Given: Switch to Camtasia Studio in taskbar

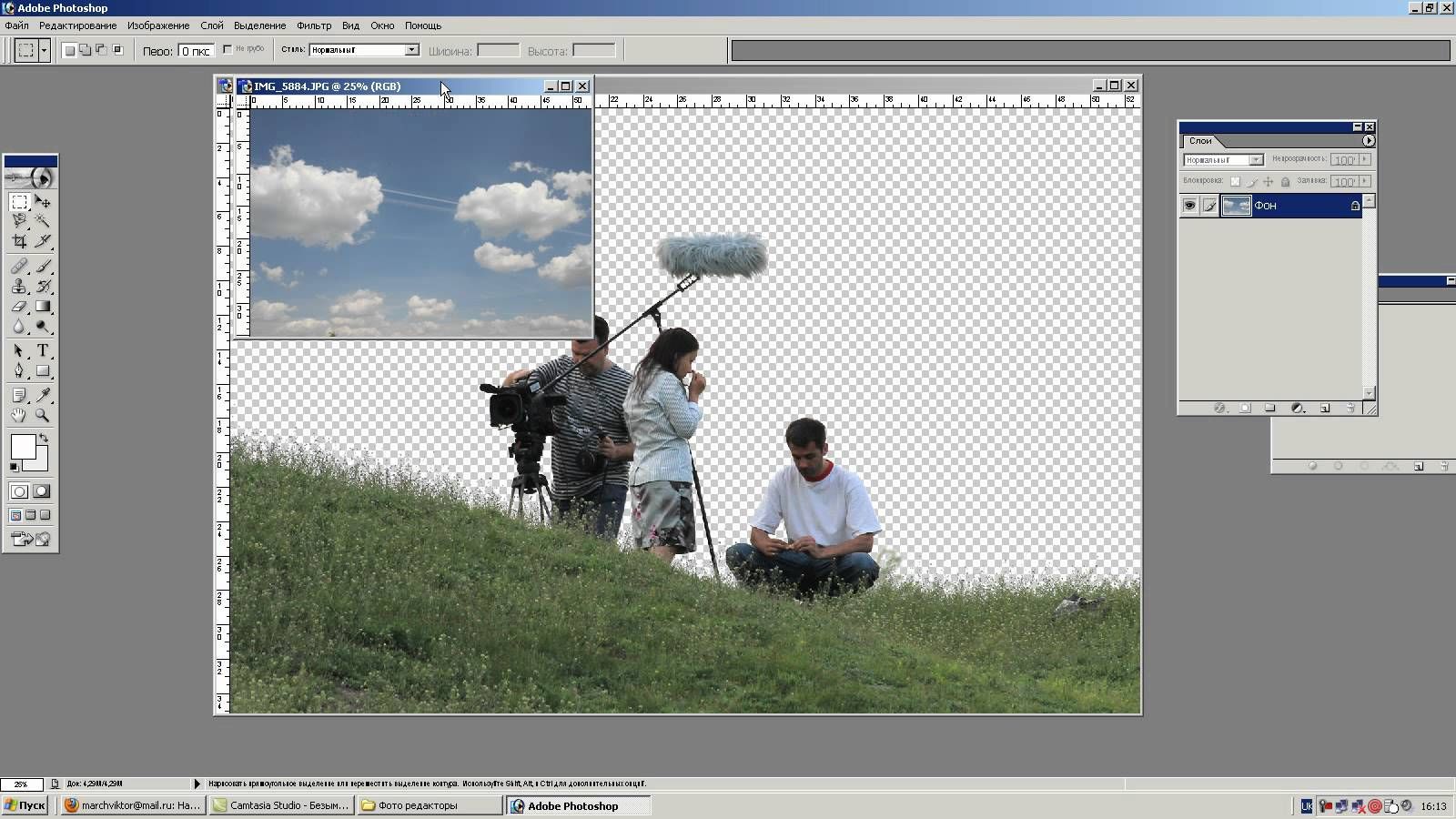Looking at the screenshot, I should tap(281, 805).
